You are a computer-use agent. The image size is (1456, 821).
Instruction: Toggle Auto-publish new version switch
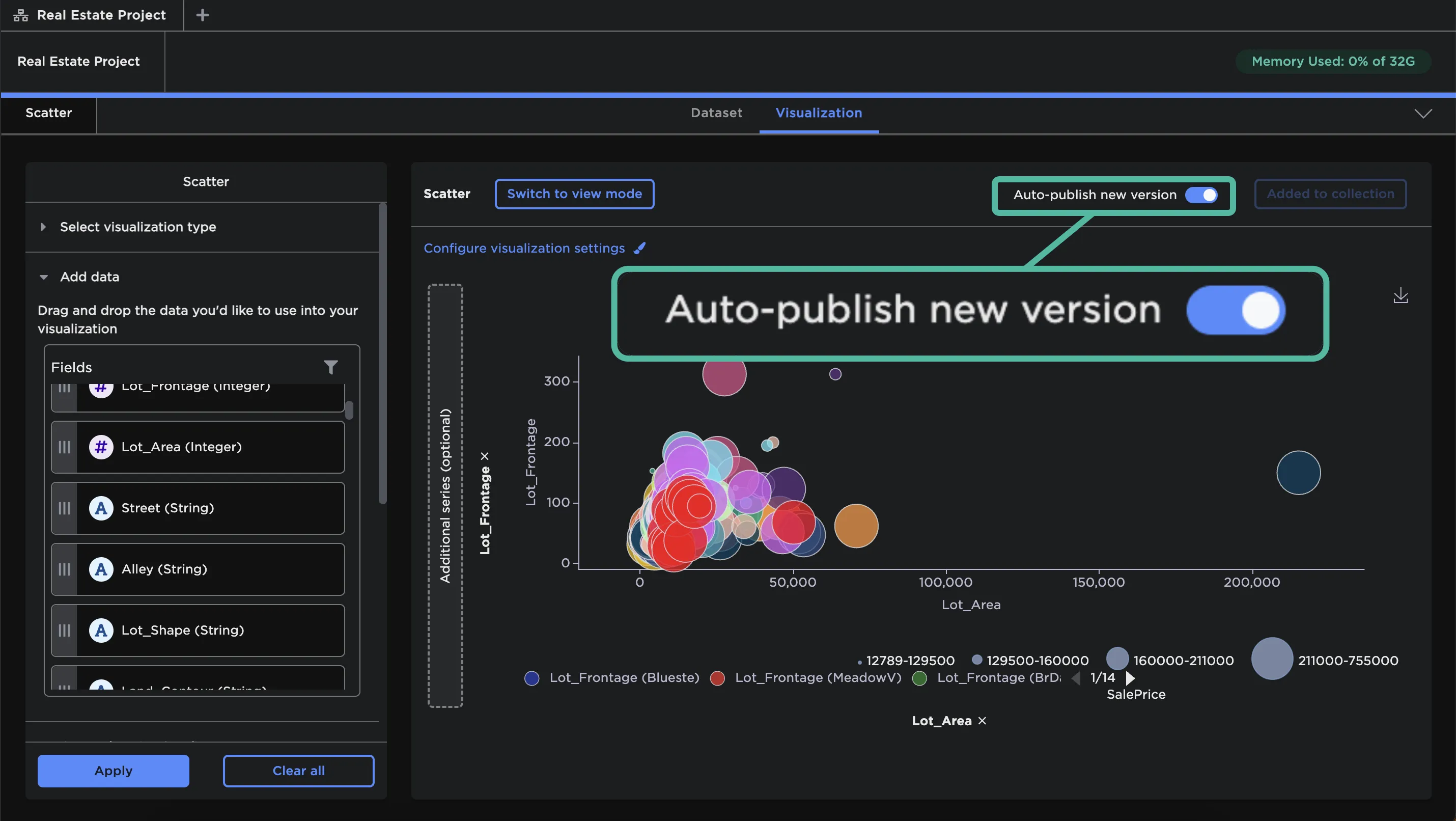point(1201,195)
